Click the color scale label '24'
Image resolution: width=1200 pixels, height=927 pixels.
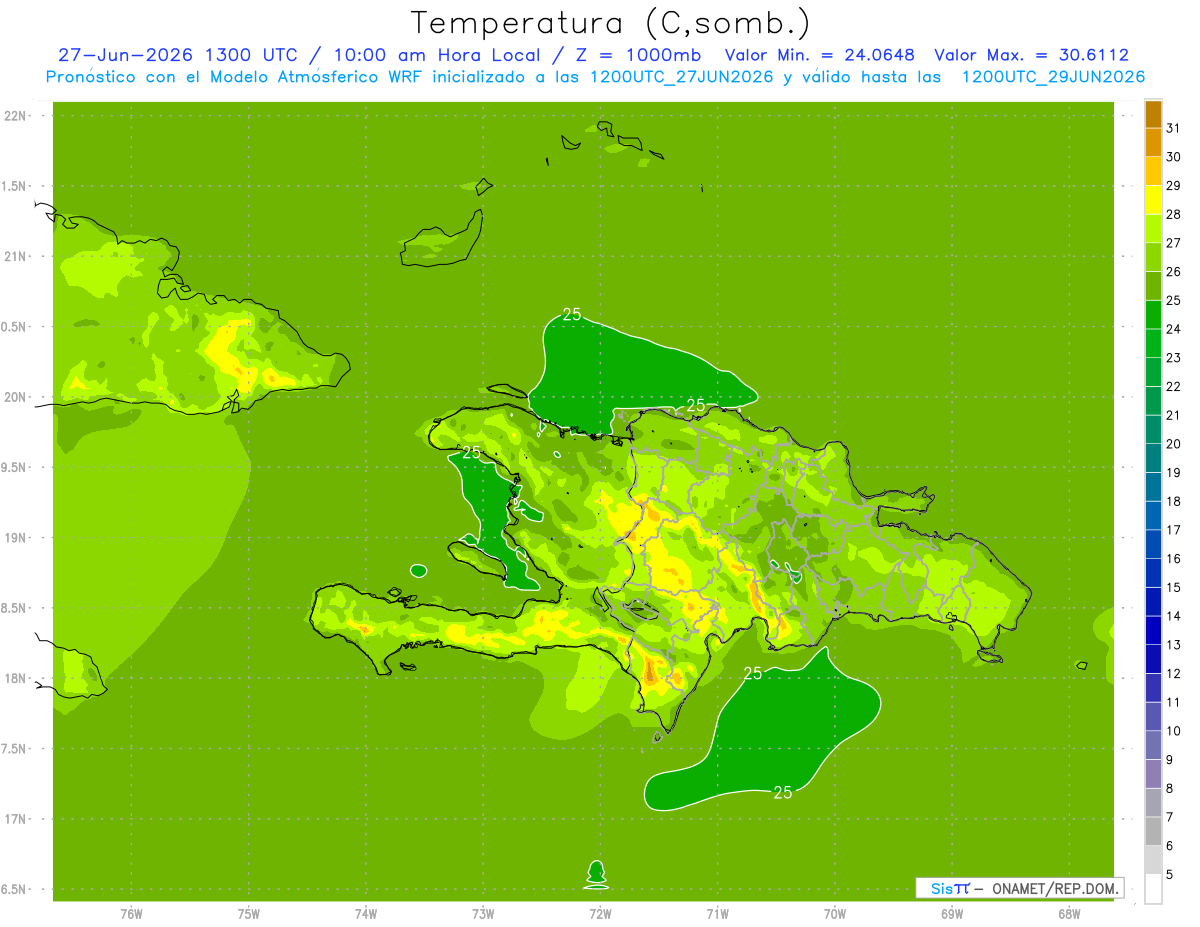coord(1173,329)
